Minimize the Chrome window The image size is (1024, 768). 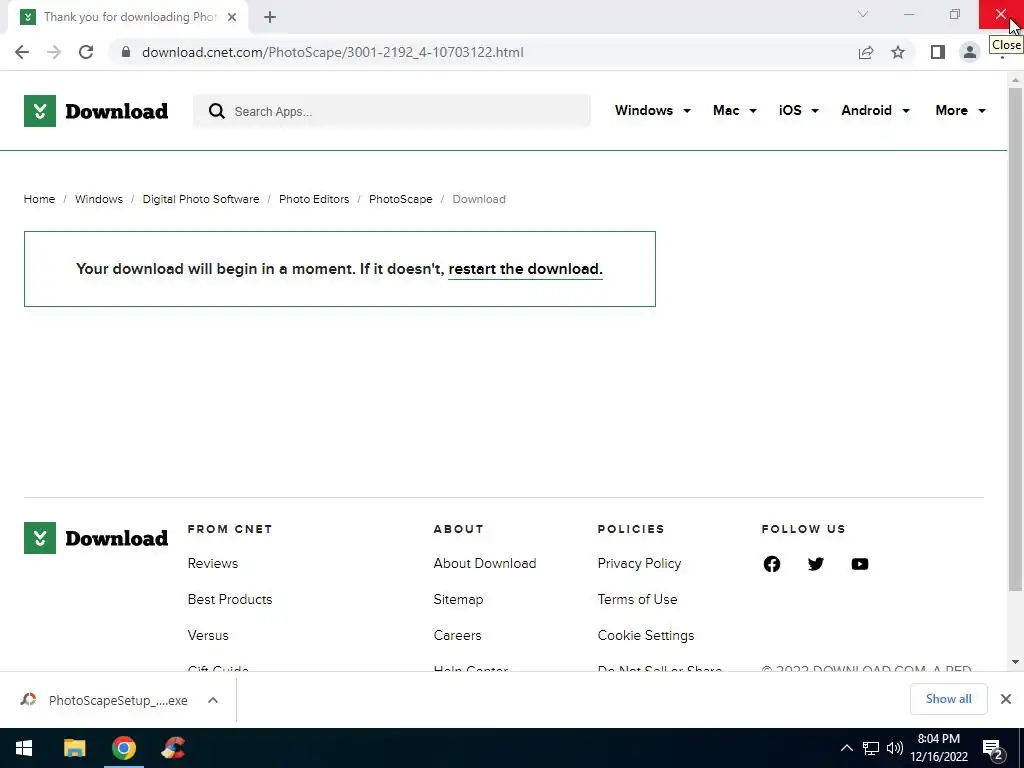908,14
